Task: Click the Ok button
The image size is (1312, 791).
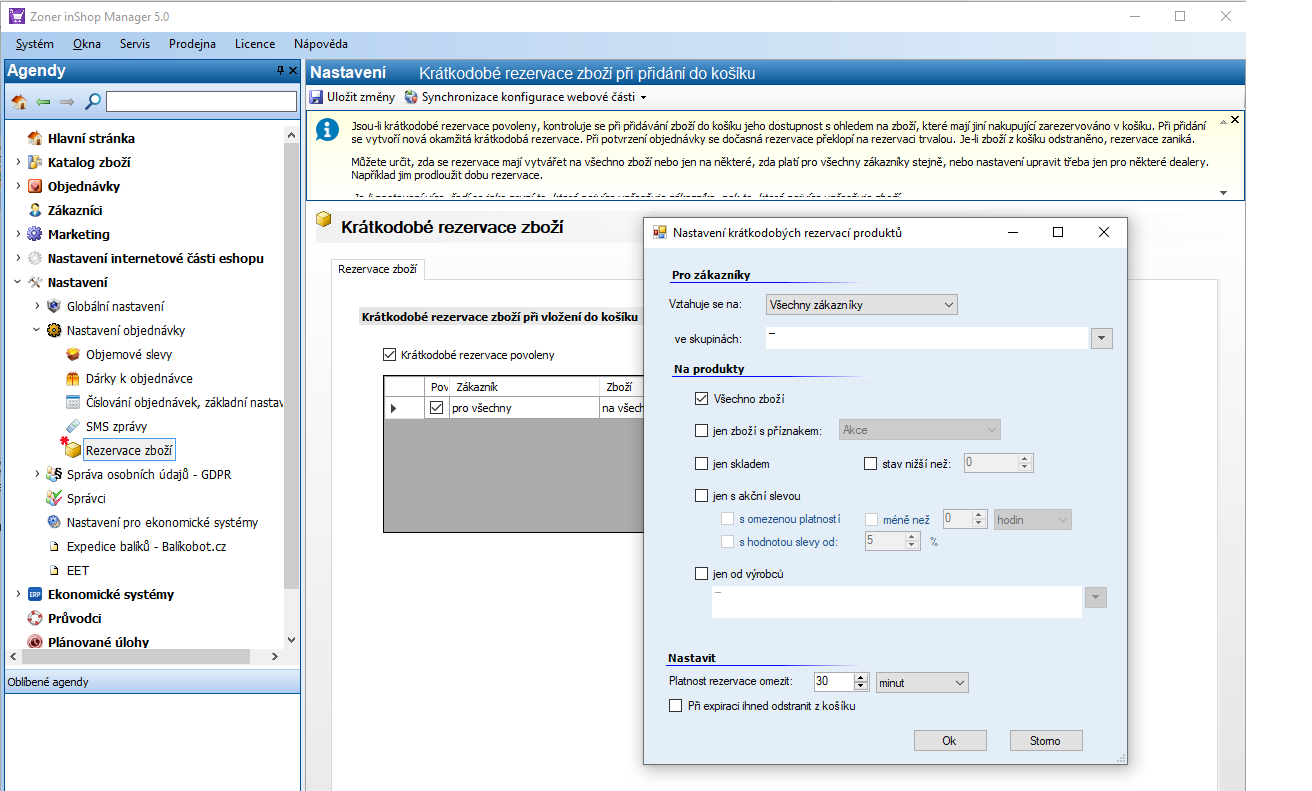Action: 949,741
